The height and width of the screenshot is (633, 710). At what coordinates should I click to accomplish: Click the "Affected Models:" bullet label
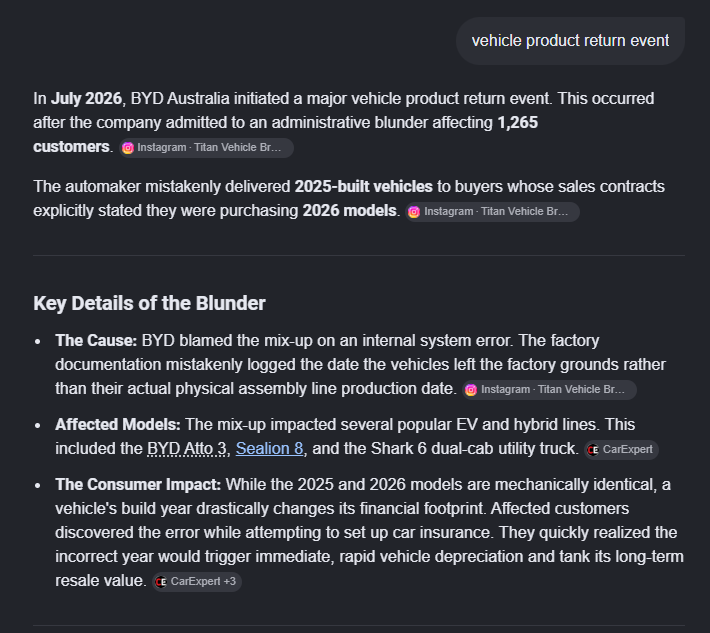(118, 425)
